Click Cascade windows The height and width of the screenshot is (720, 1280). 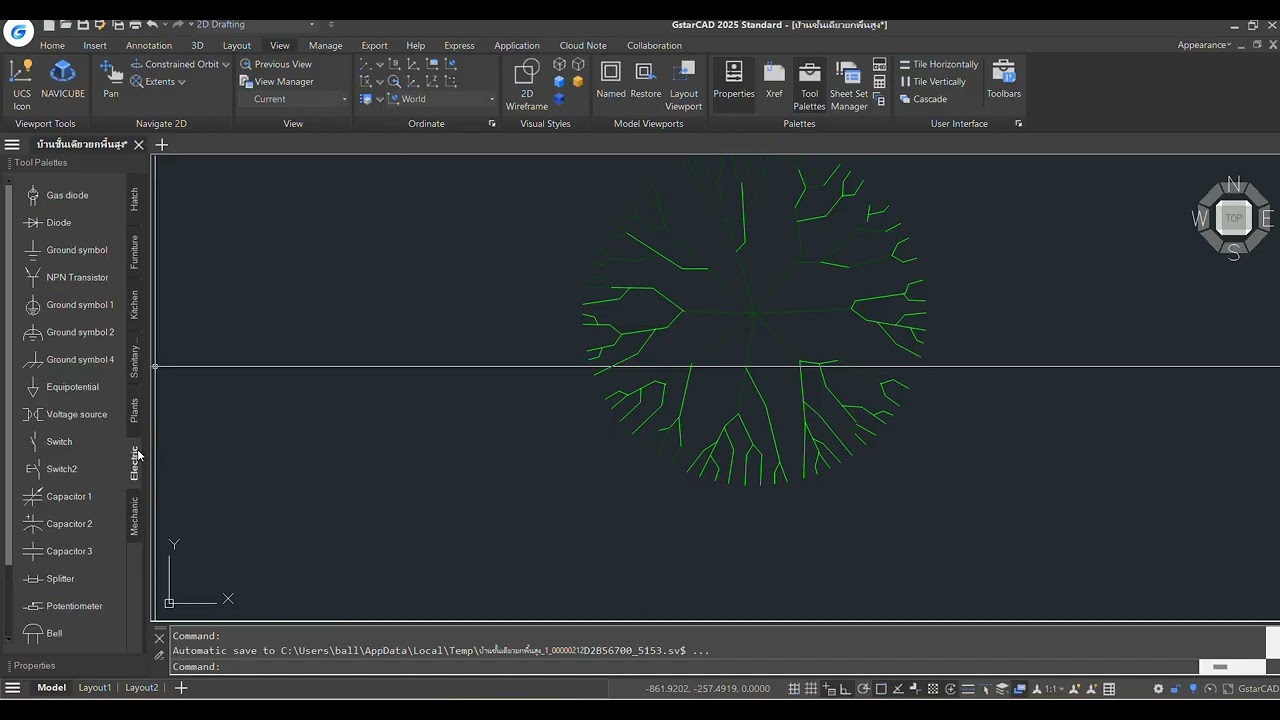tap(923, 99)
